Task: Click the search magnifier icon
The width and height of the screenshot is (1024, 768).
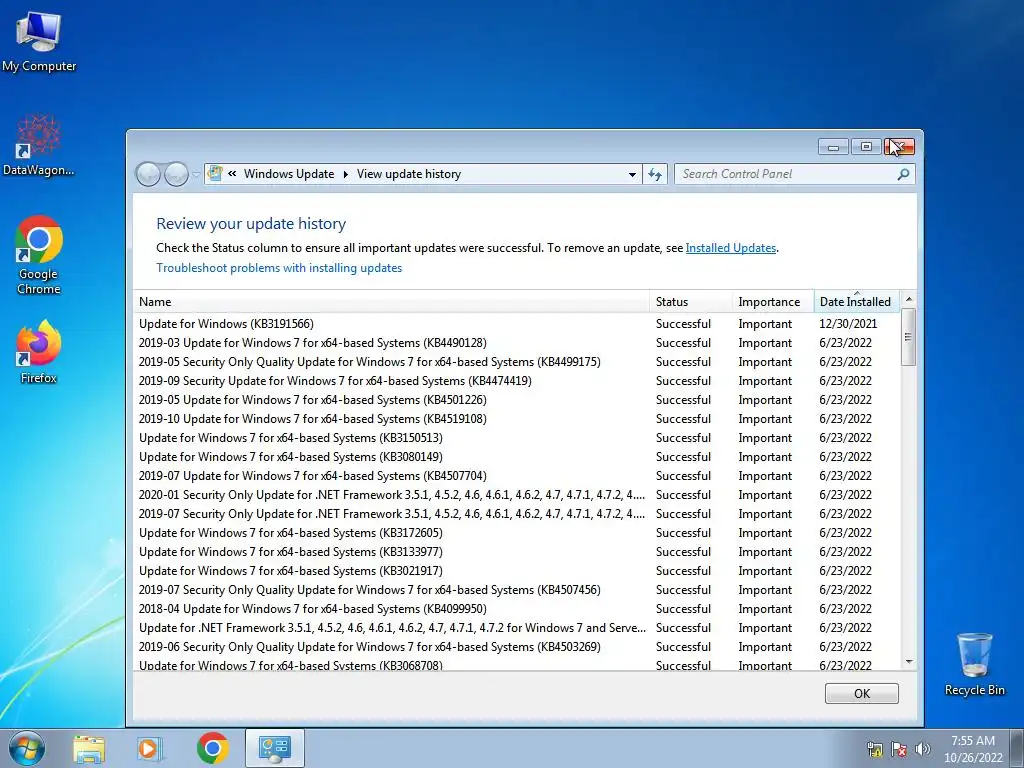Action: click(x=903, y=174)
